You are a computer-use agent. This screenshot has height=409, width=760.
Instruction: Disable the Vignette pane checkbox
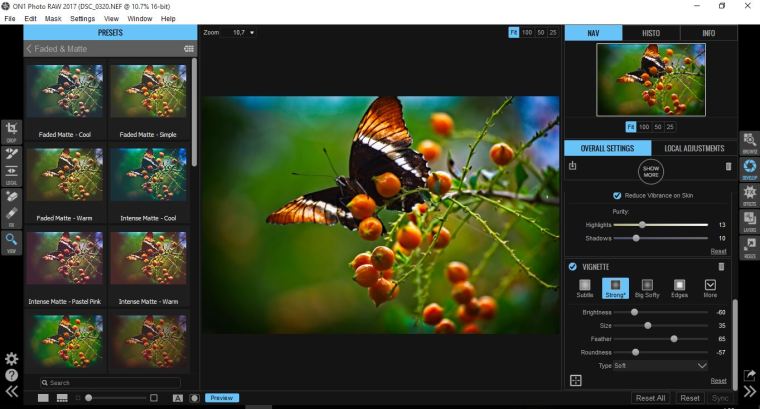(x=572, y=267)
